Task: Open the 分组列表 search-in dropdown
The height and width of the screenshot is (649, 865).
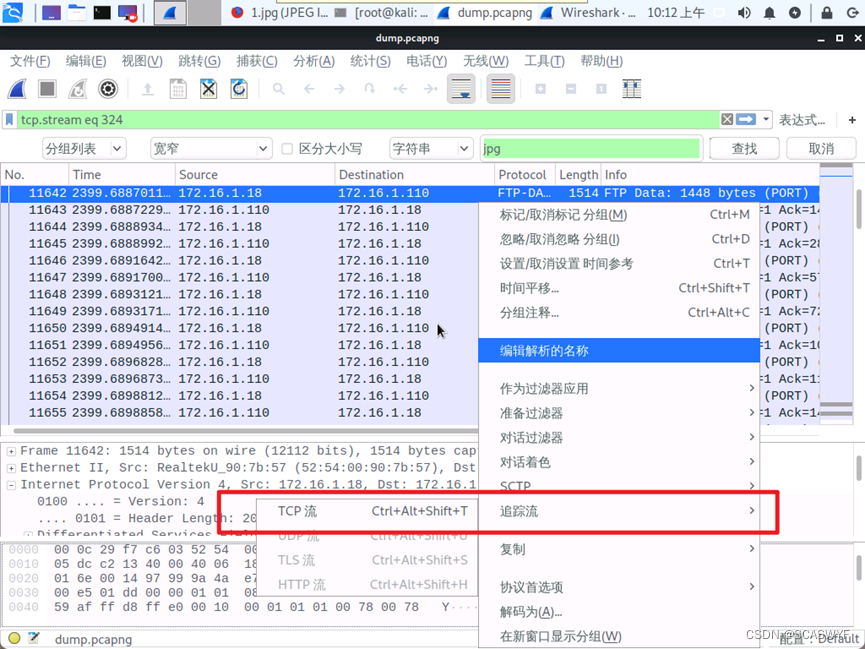Action: (84, 148)
